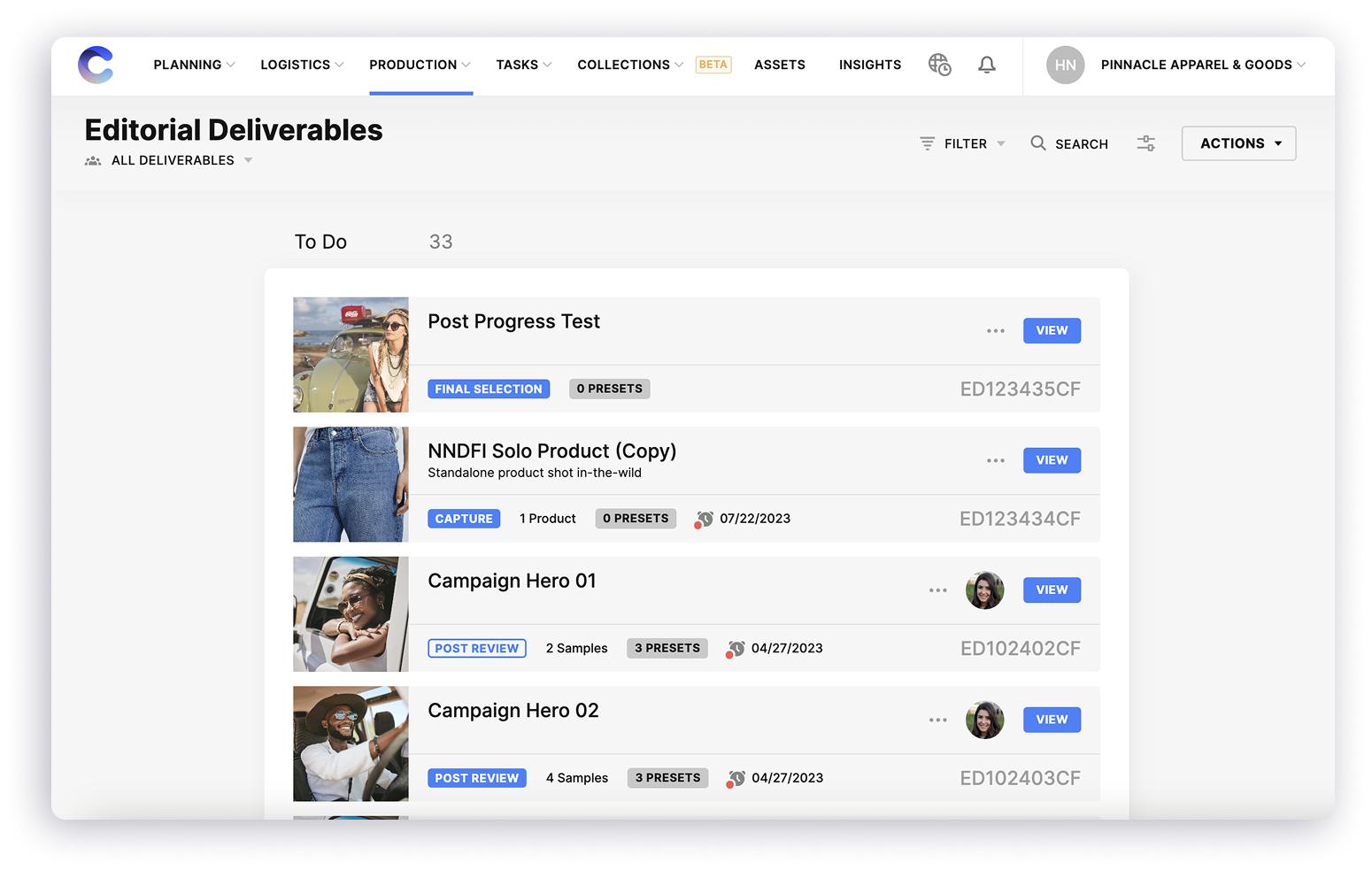Screen dimensions: 1372x871
Task: Click the Beta badge beside Collections
Action: (x=713, y=65)
